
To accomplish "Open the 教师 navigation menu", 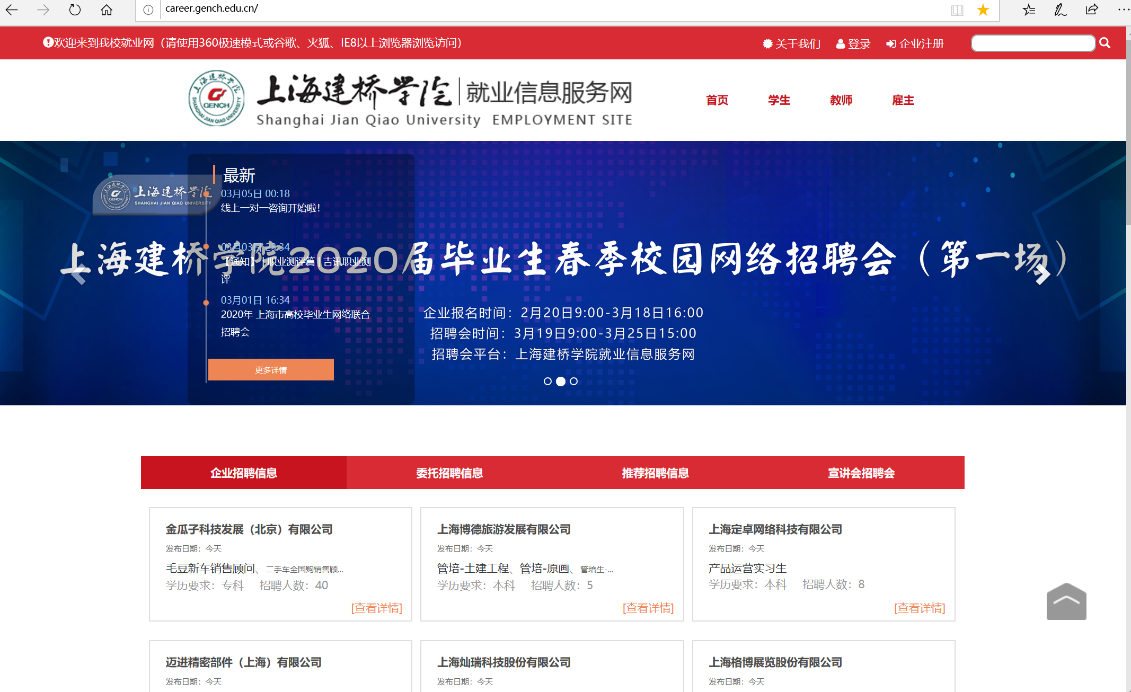I will pos(841,100).
